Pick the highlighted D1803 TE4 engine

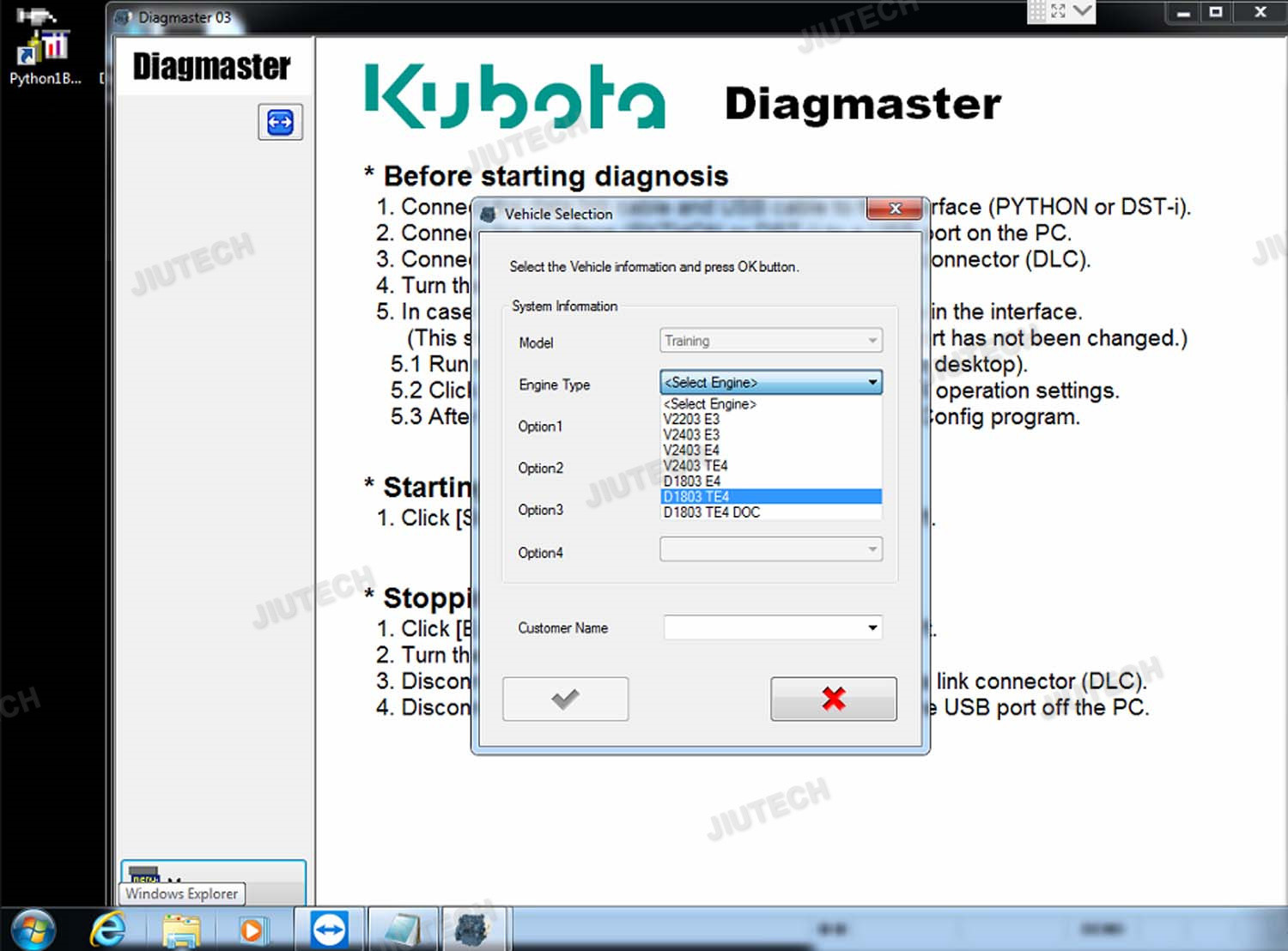pos(696,497)
